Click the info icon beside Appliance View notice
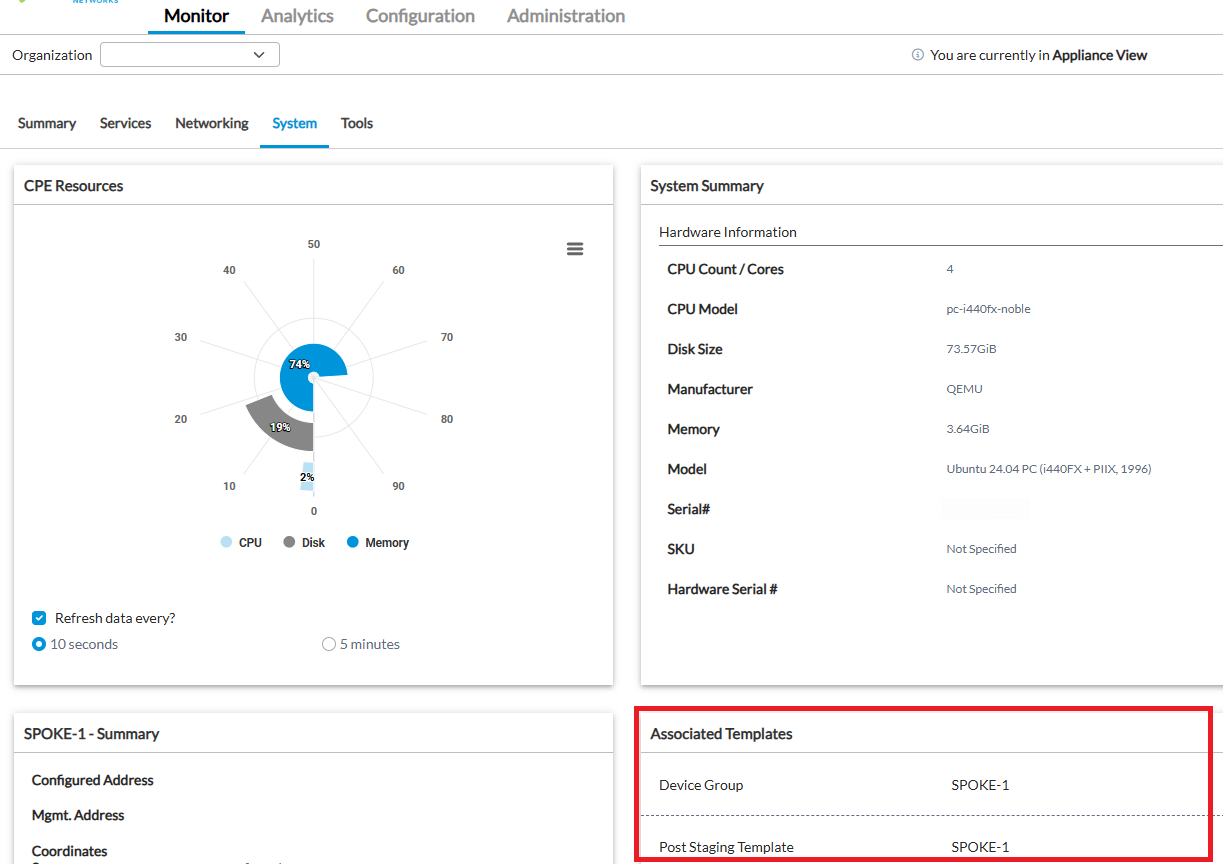 918,55
